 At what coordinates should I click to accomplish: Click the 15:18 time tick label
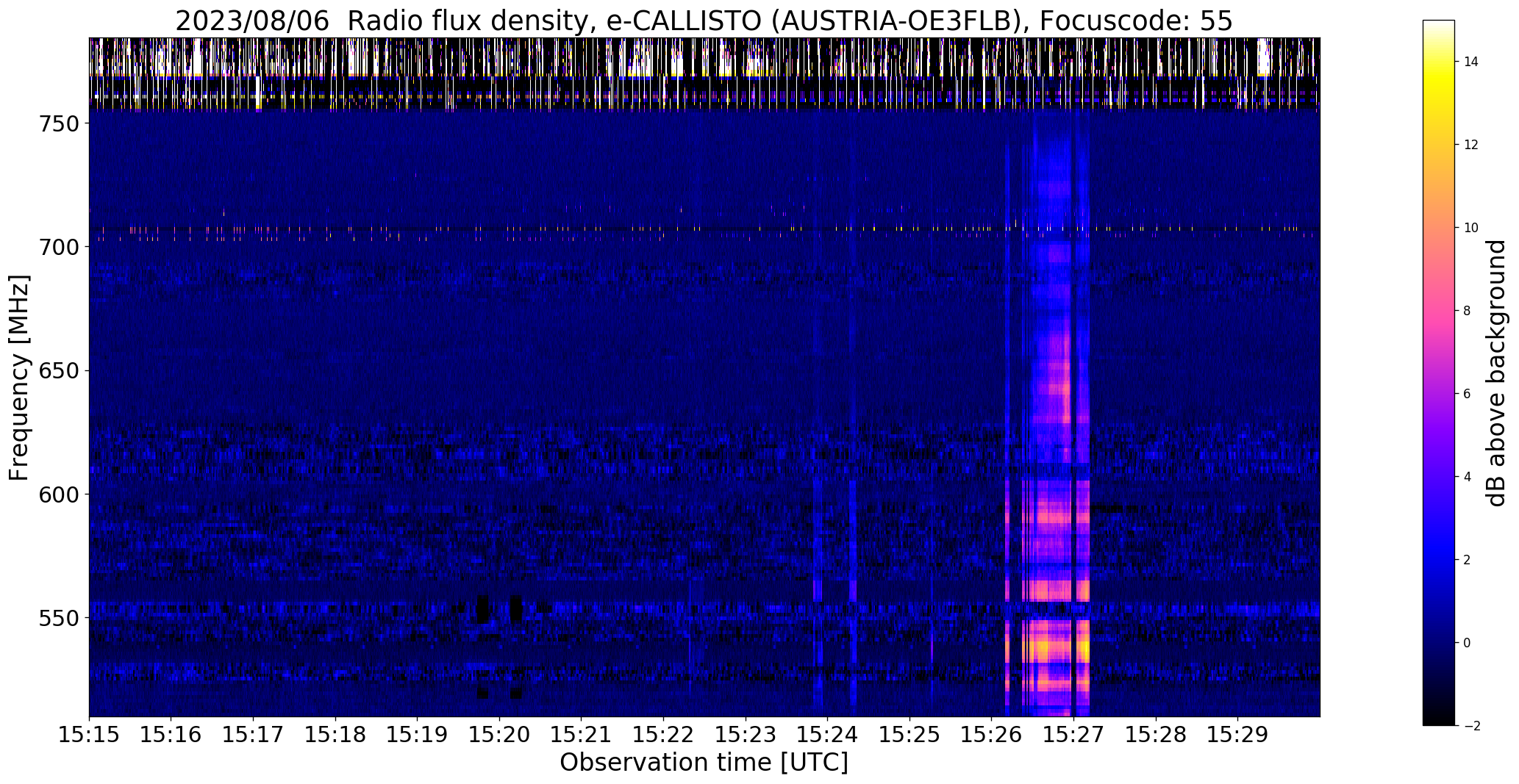point(335,734)
